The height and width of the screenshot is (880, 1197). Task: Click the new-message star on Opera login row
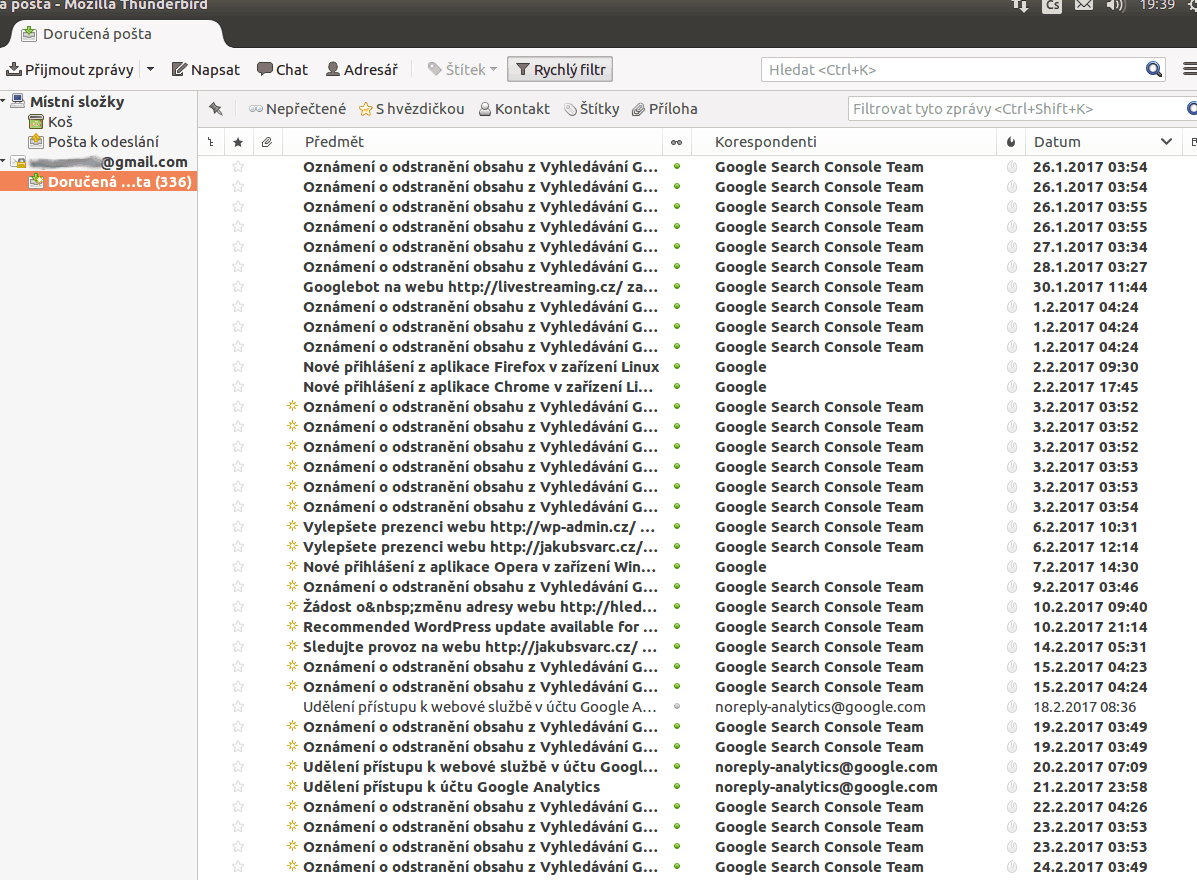(292, 566)
